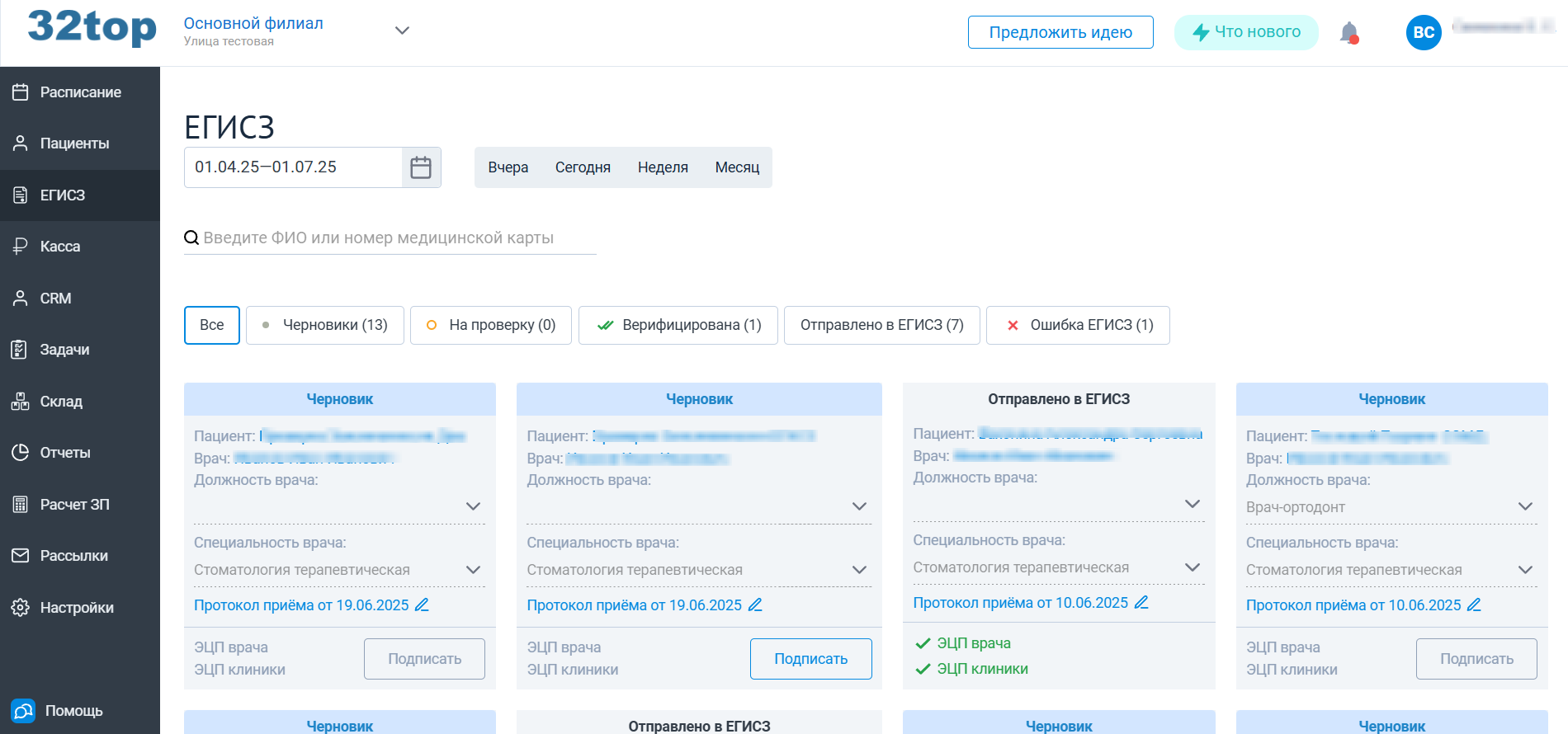
Task: Click the Отчеты pie chart icon
Action: coord(21,453)
